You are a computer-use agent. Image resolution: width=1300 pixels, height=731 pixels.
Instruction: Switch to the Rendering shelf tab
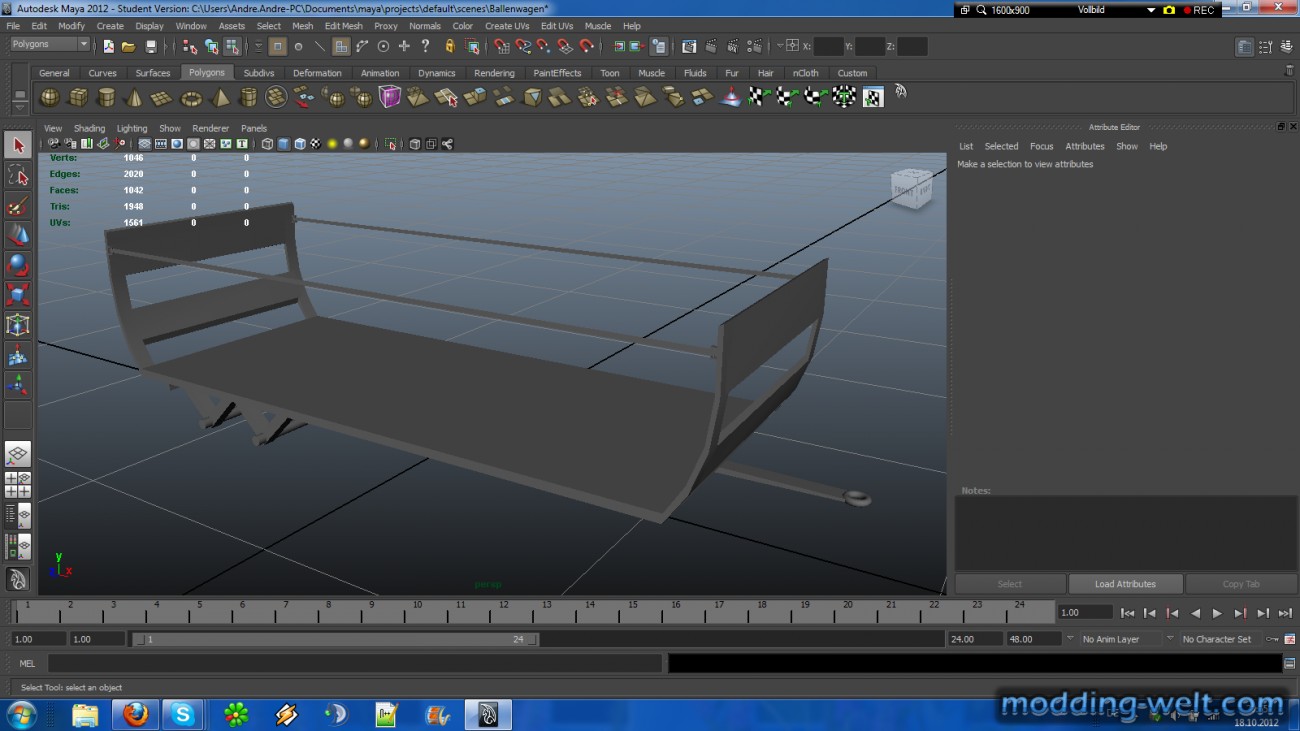click(494, 73)
